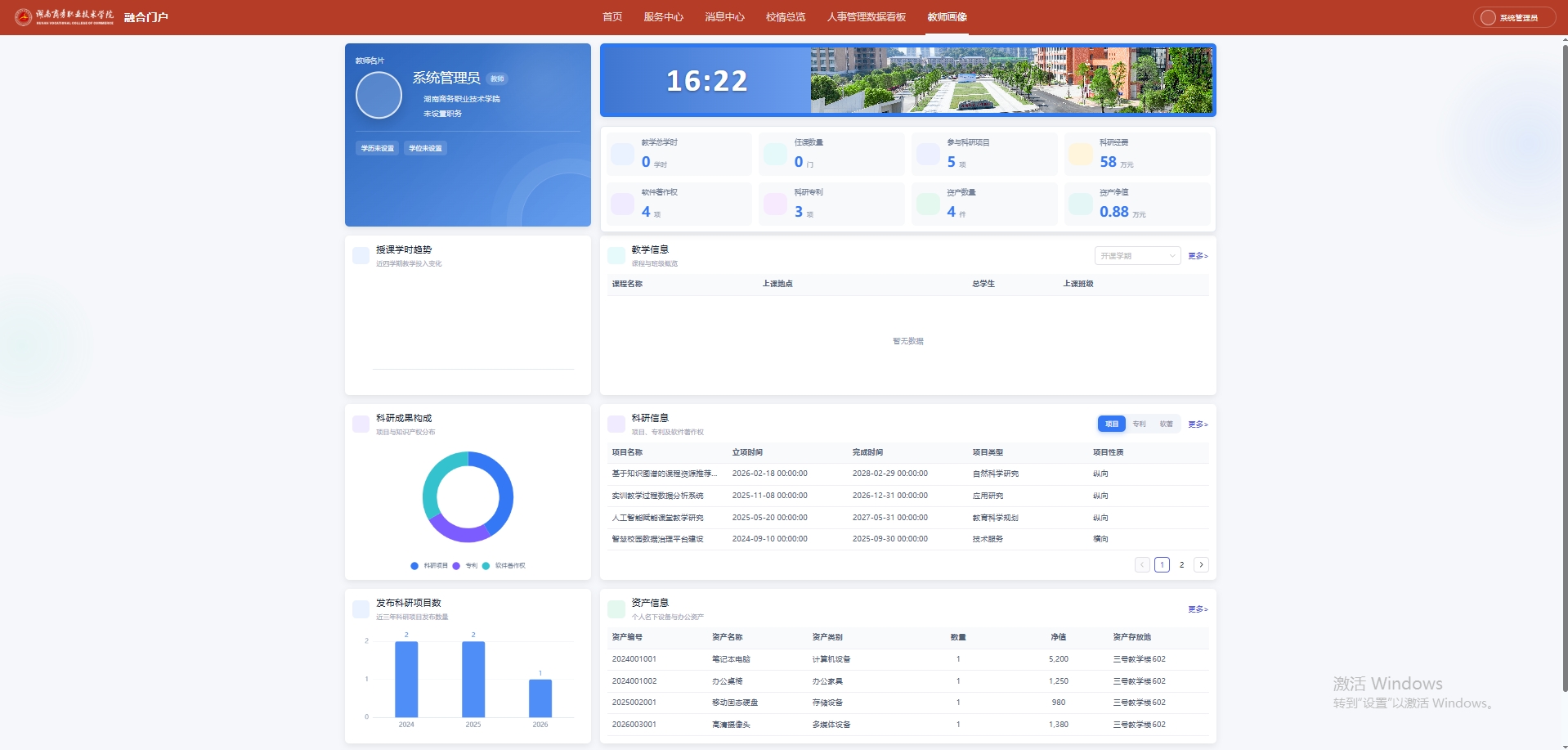Open the 开课学期 semester dropdown
The height and width of the screenshot is (750, 1568).
click(1137, 256)
